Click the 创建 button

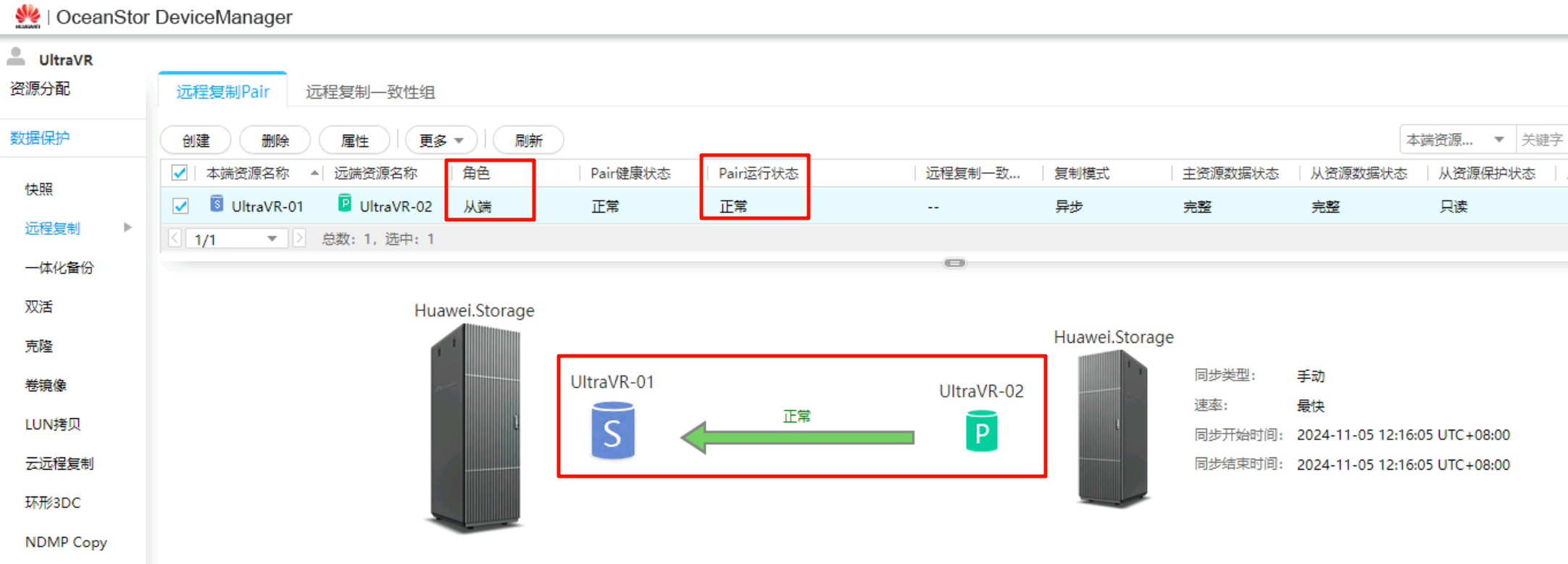pyautogui.click(x=196, y=141)
